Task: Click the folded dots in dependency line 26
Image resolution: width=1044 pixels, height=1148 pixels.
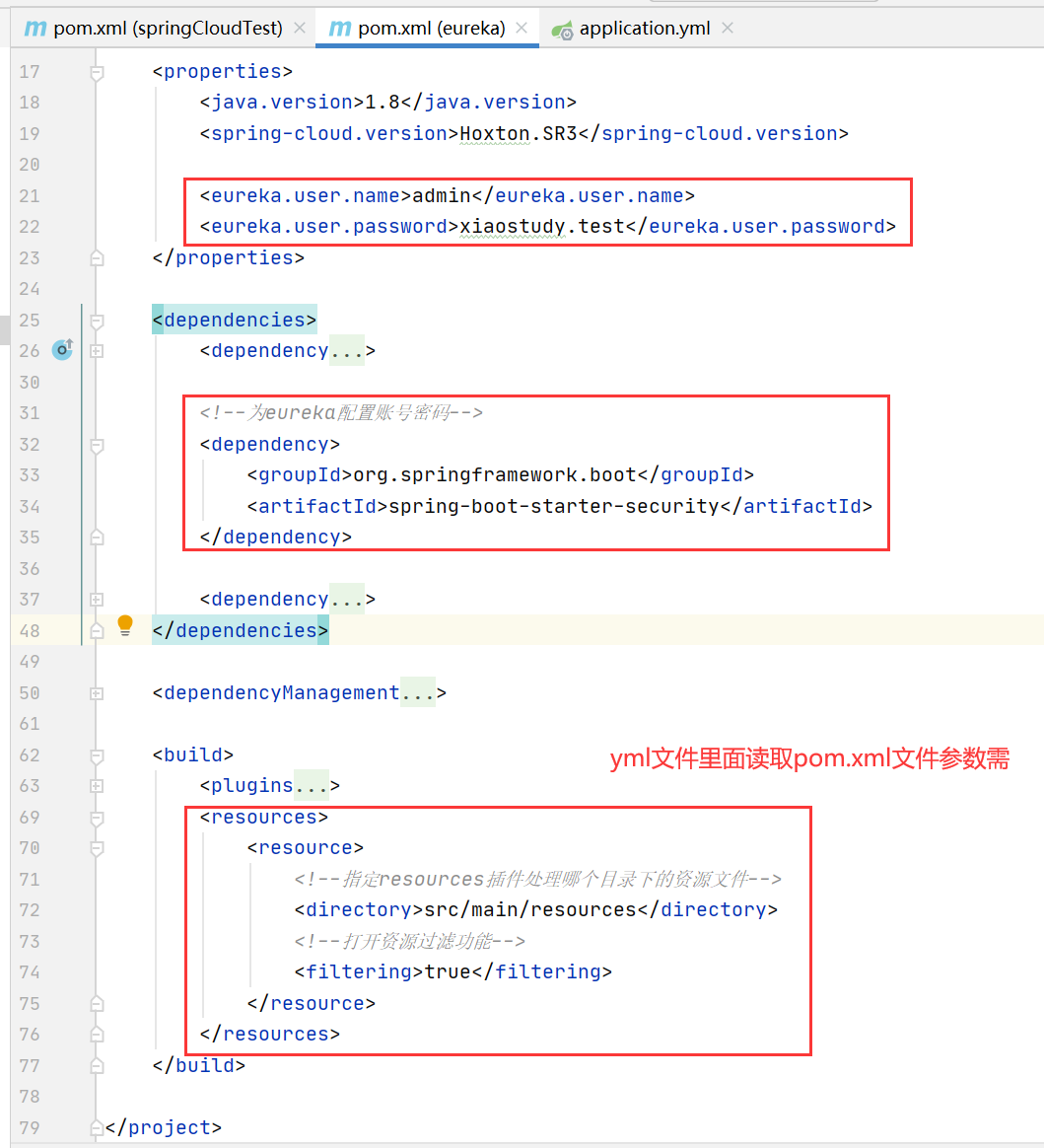Action: click(347, 351)
